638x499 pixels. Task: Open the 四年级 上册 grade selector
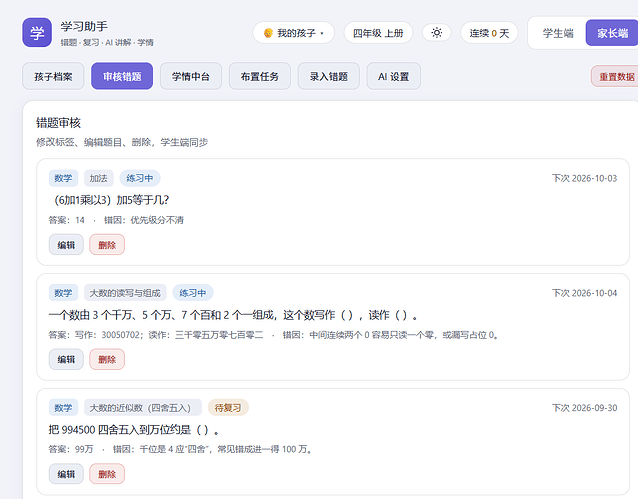click(378, 33)
